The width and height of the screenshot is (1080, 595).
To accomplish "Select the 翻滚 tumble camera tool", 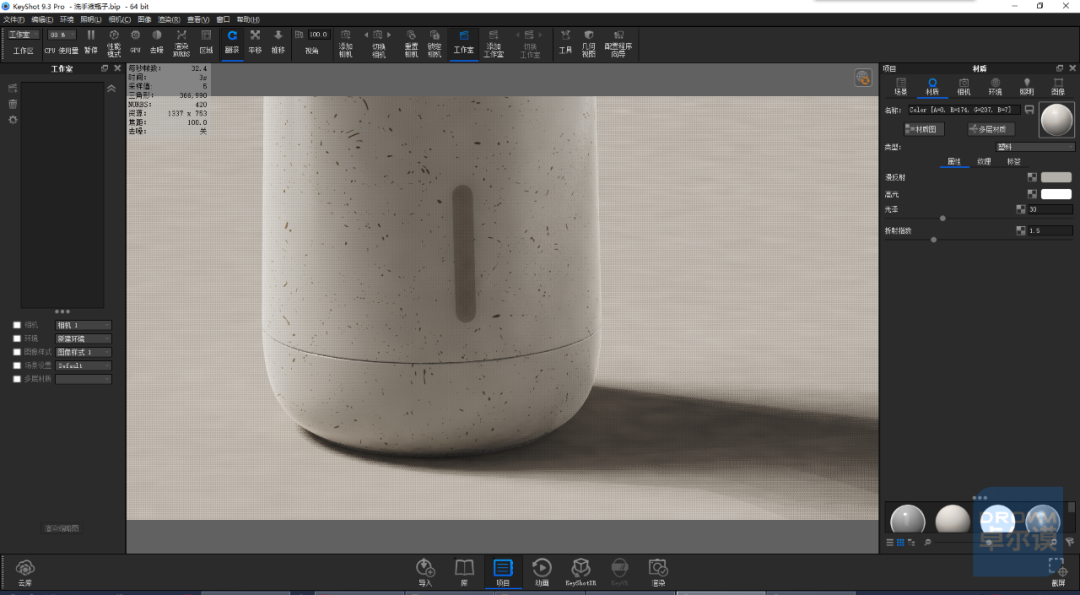I will pyautogui.click(x=232, y=41).
